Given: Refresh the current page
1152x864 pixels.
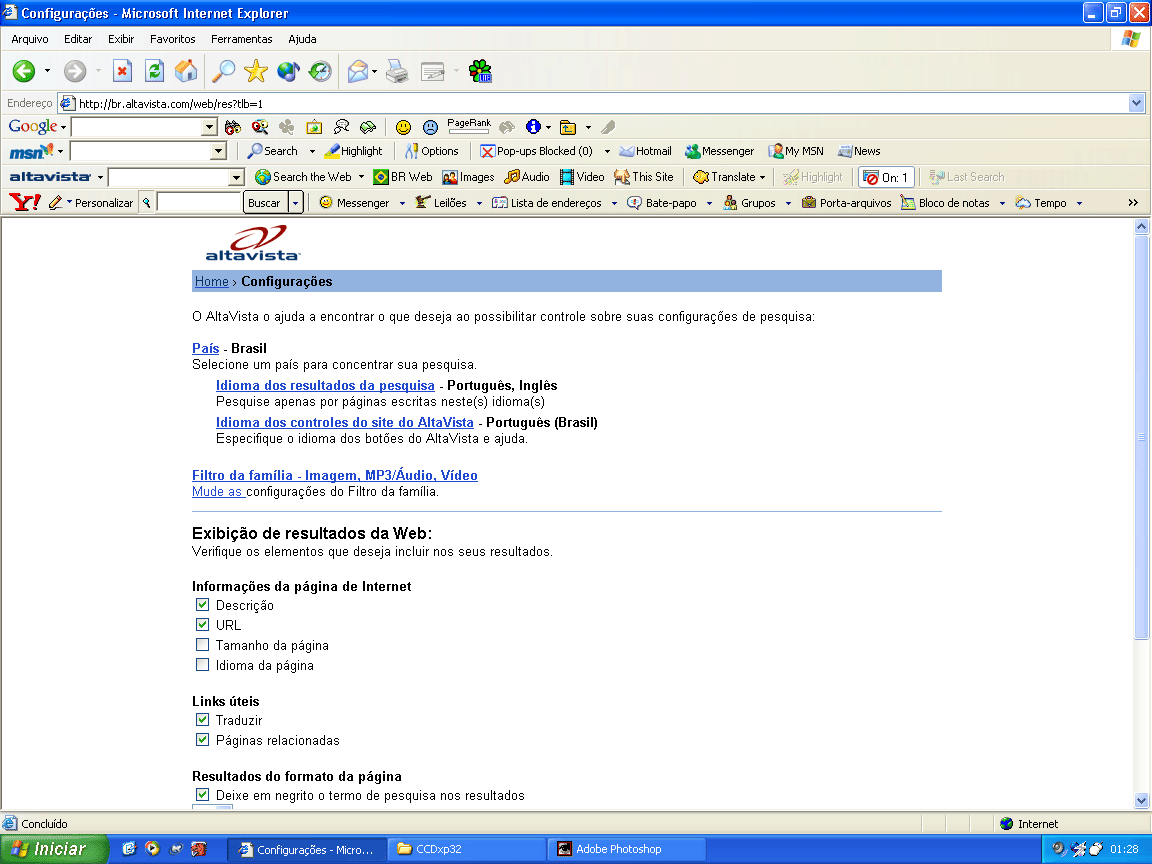Looking at the screenshot, I should 154,71.
